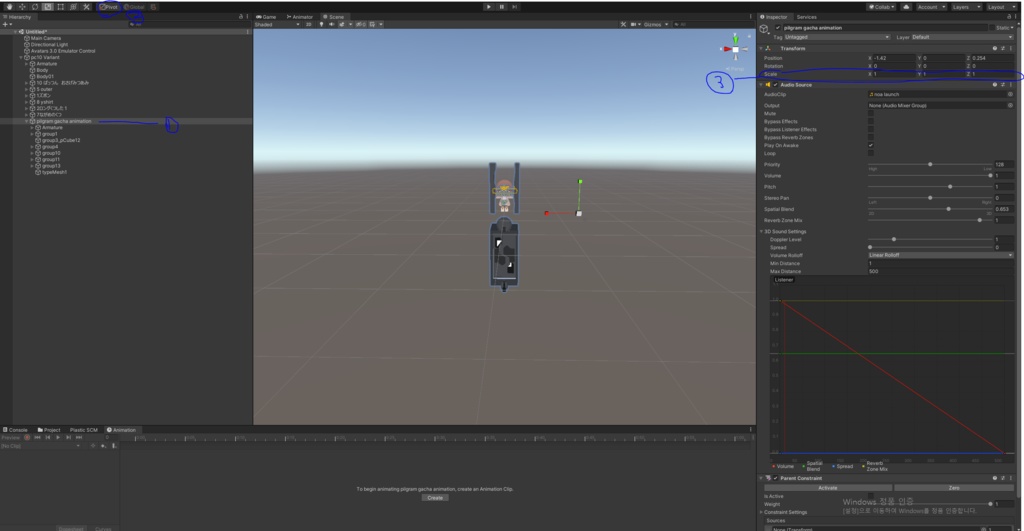Viewport: 1024px width, 531px height.
Task: Enable the Bypass Effects checkbox
Action: 871,121
